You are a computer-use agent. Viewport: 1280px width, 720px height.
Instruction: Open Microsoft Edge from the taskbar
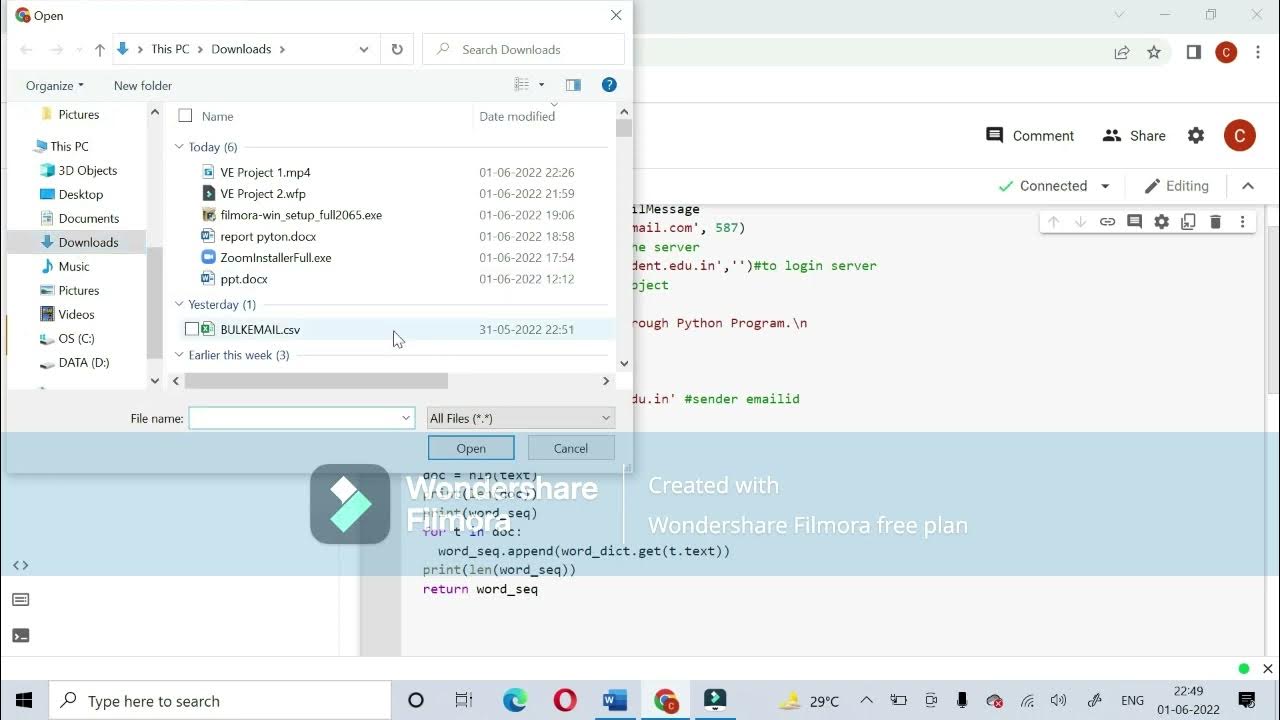click(515, 700)
